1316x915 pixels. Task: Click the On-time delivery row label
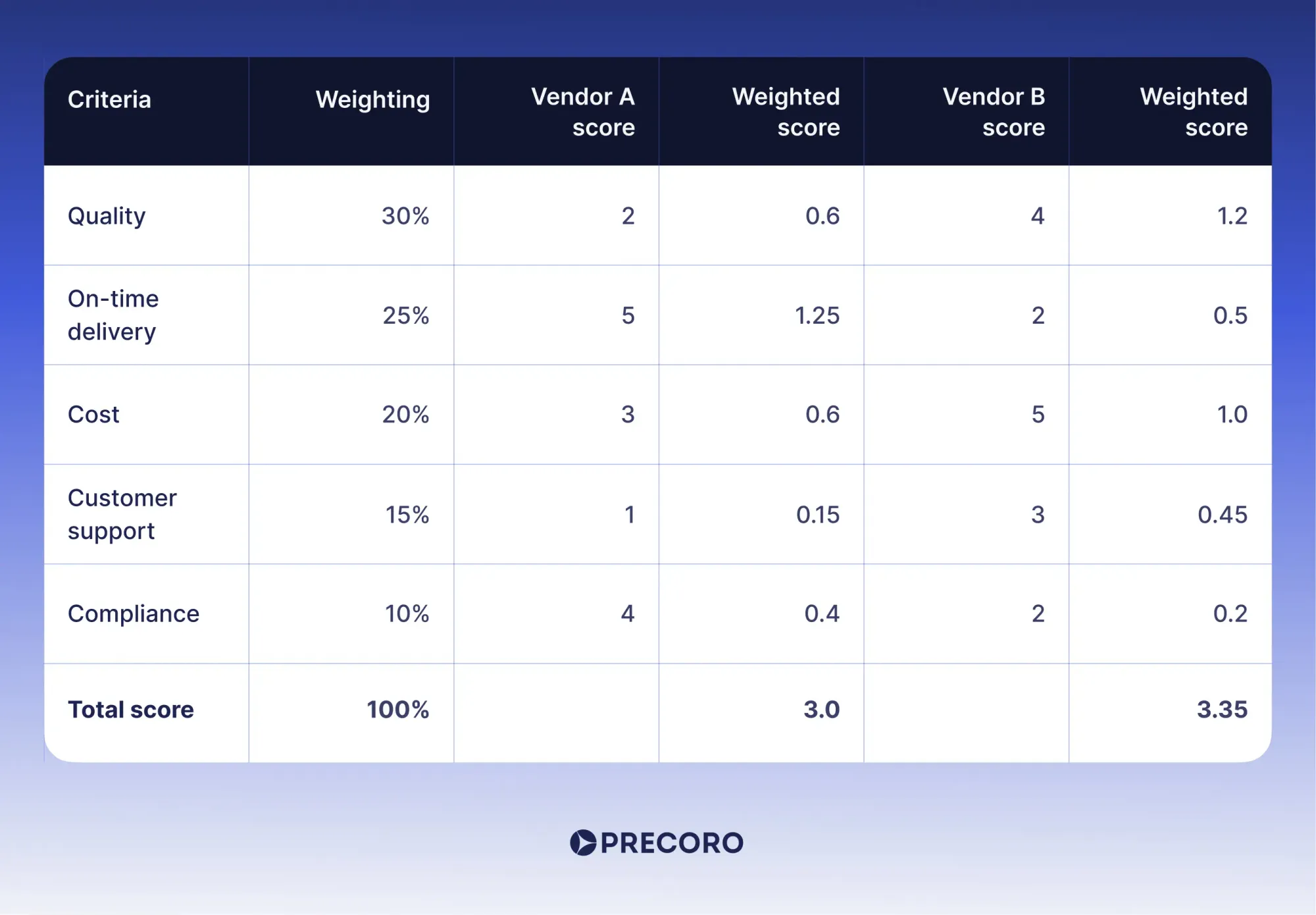[113, 315]
